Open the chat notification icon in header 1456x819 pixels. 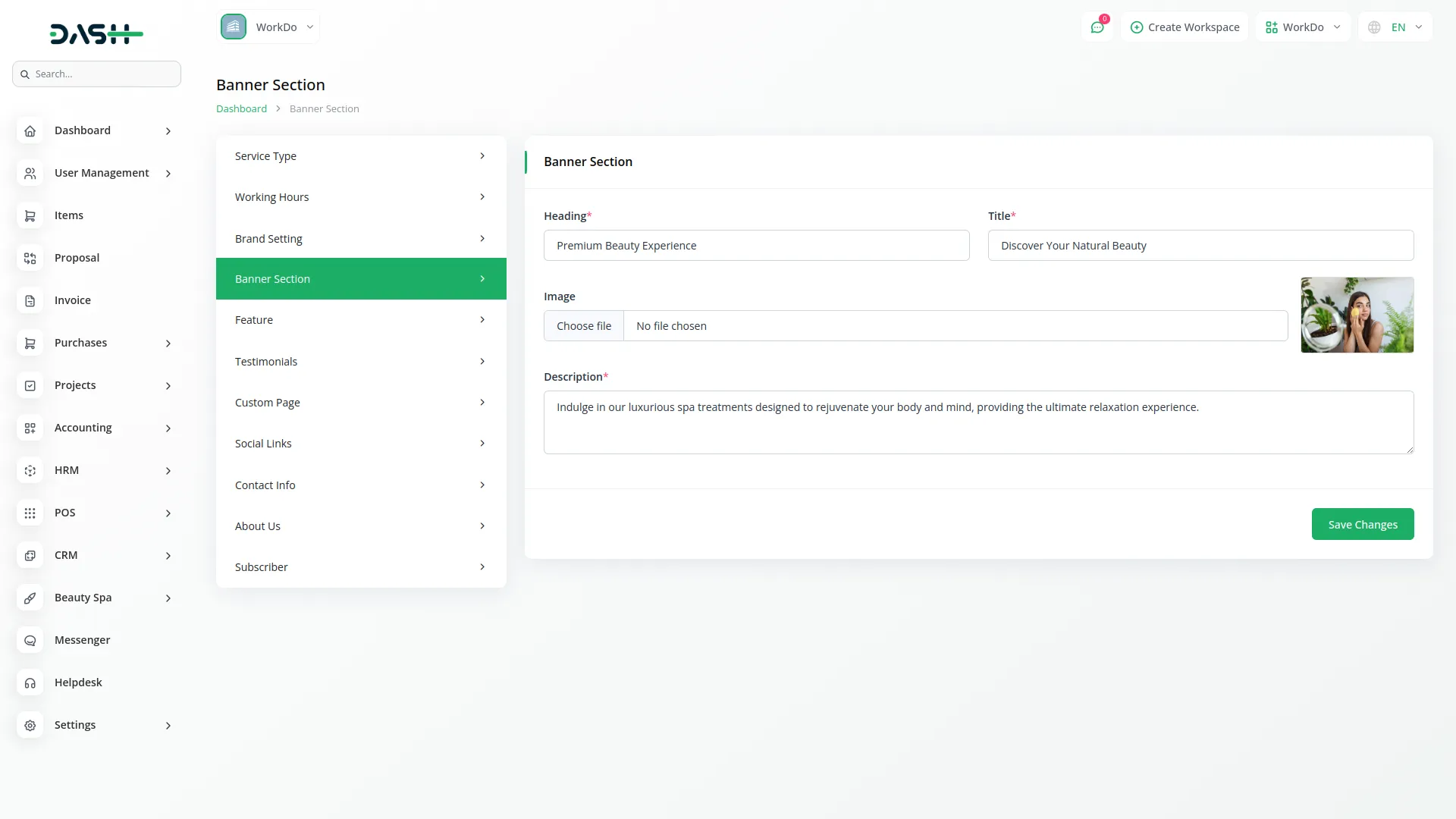tap(1097, 27)
